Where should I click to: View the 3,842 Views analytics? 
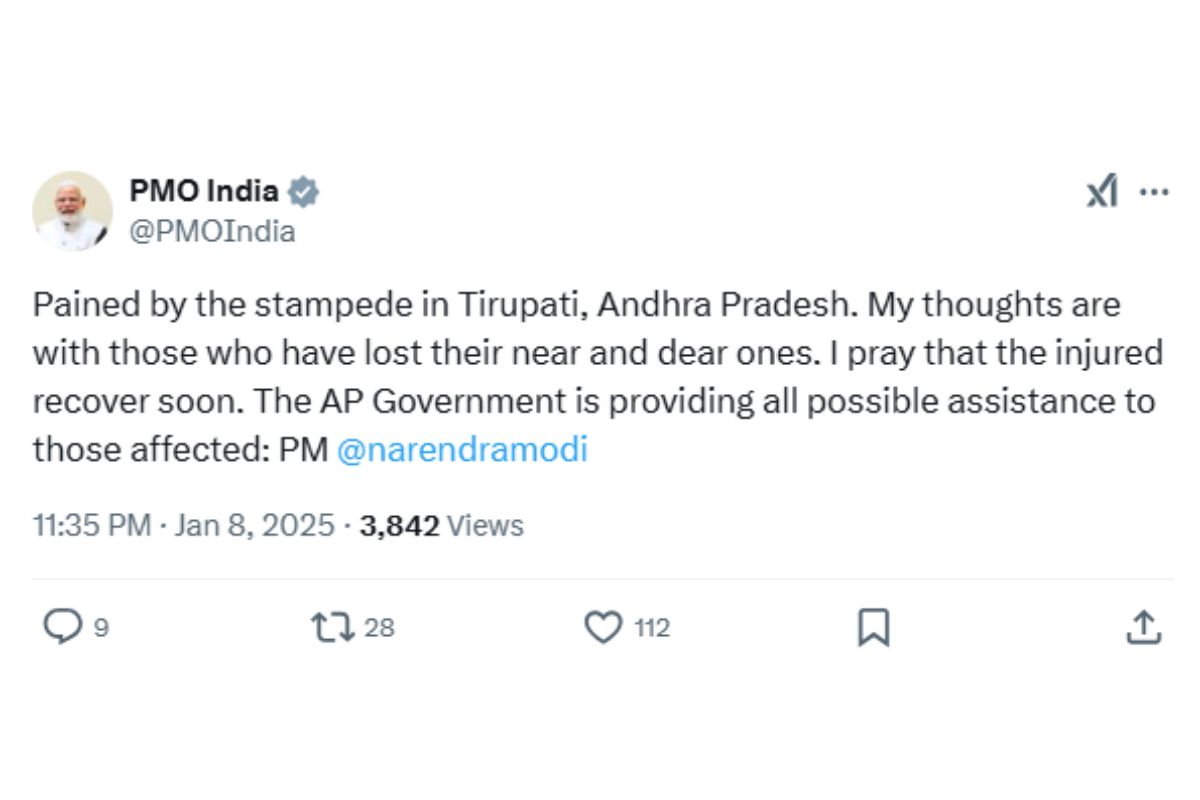(x=400, y=525)
